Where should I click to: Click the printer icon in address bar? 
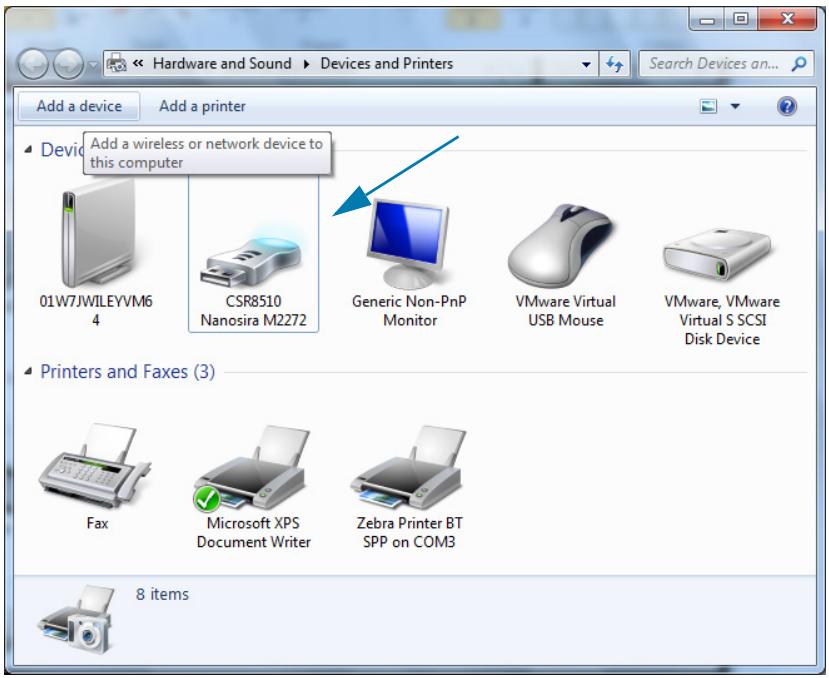coord(116,63)
